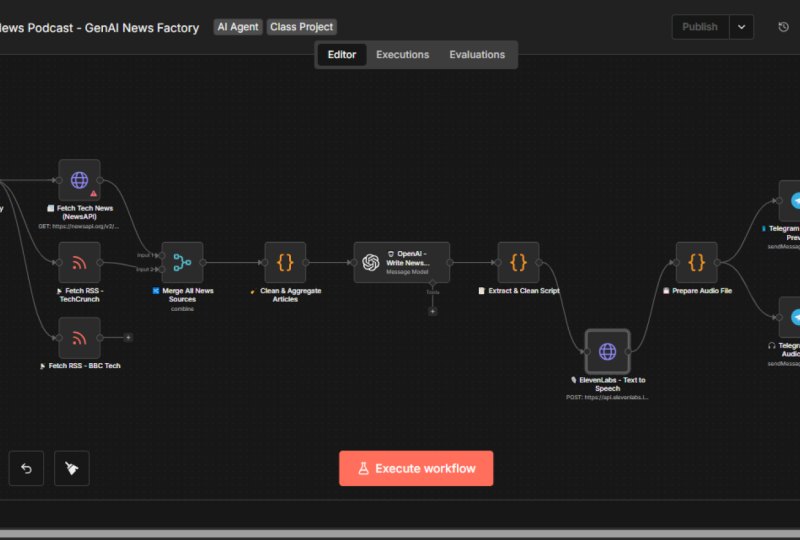Screen dimensions: 800x540
Task: Select the upper Telegram preview node
Action: pos(790,201)
